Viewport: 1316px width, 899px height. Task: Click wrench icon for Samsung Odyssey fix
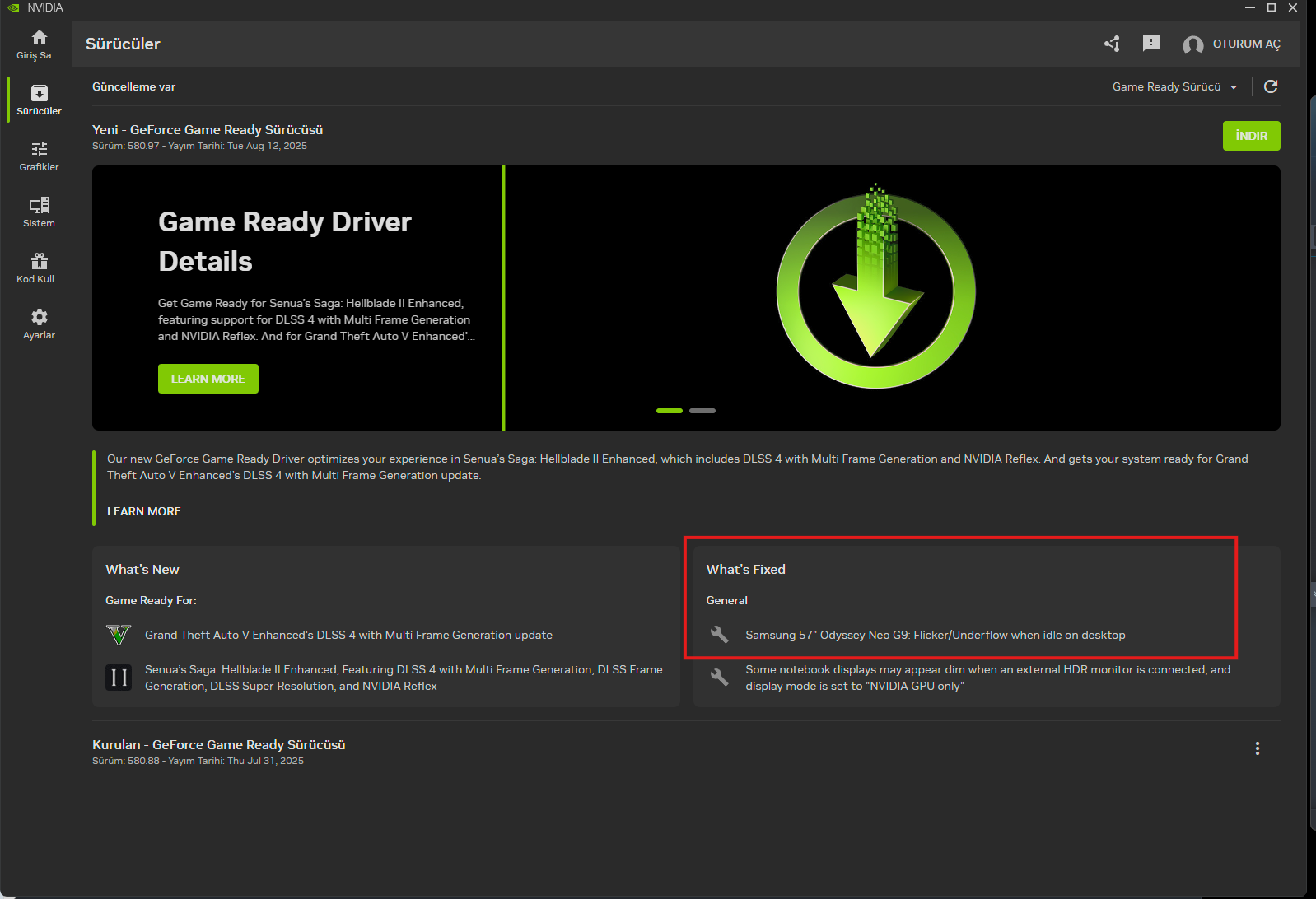click(720, 635)
